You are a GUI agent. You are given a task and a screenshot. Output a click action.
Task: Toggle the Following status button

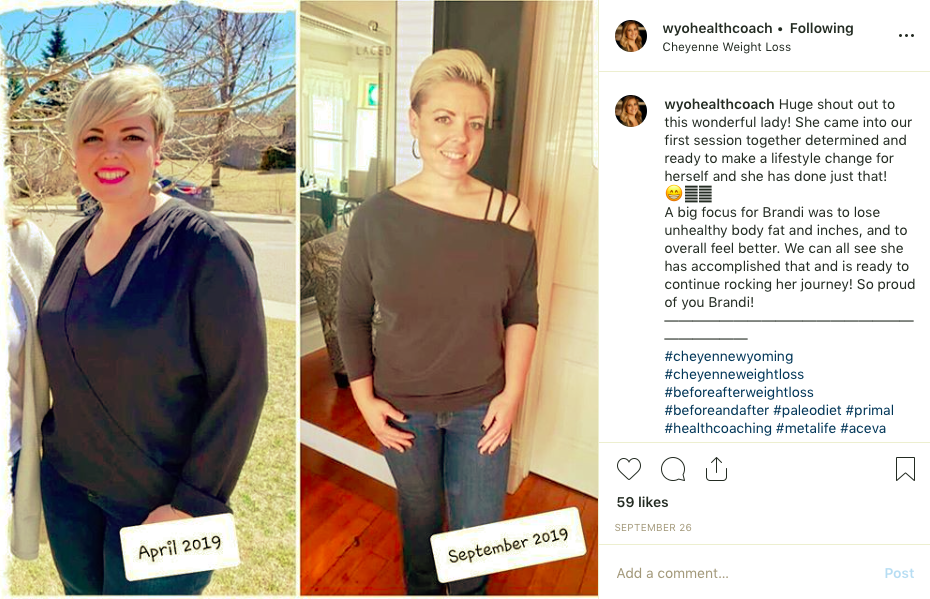click(821, 28)
